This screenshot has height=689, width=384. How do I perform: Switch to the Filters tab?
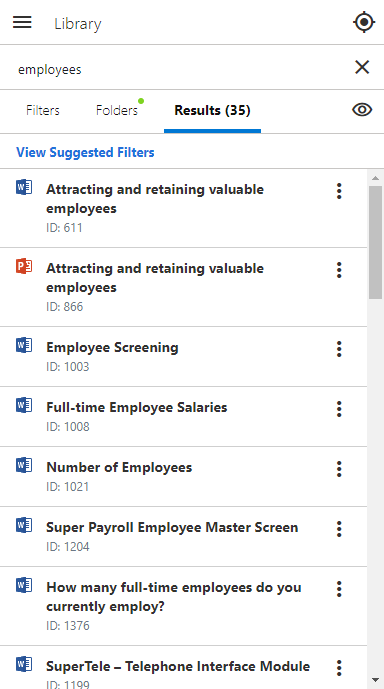click(43, 110)
